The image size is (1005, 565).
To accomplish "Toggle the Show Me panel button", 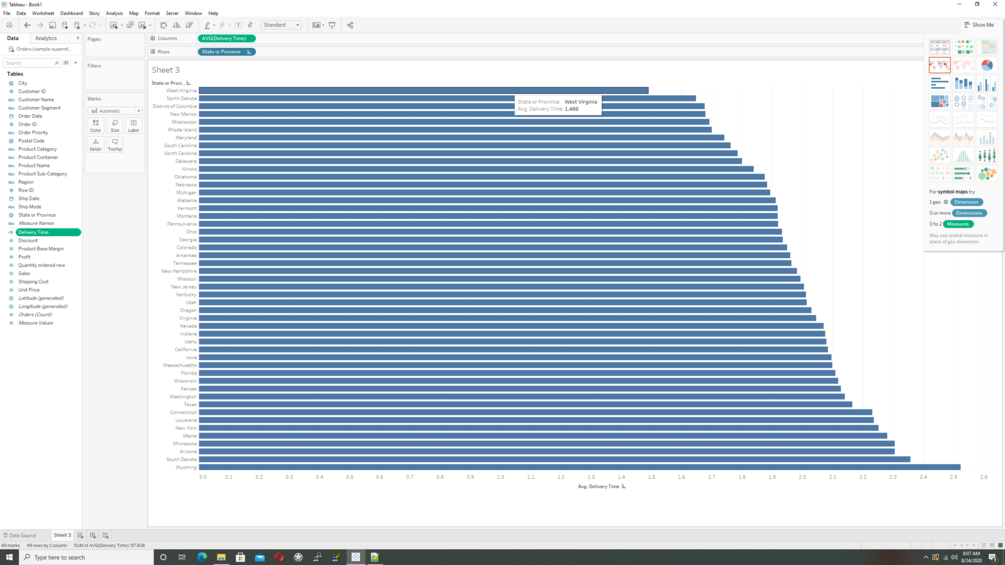I will (x=979, y=25).
